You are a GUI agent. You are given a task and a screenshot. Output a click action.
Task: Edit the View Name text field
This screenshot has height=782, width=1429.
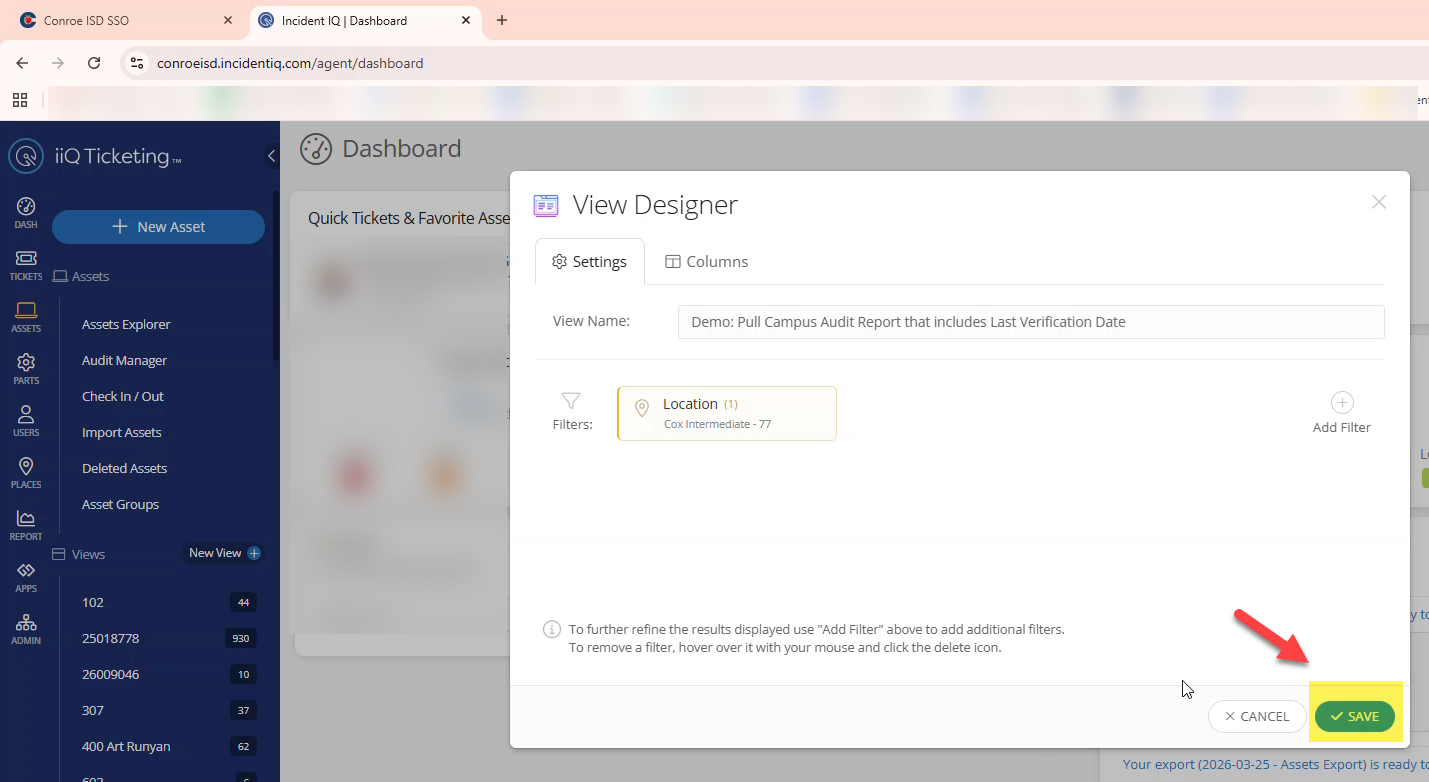coord(1030,322)
